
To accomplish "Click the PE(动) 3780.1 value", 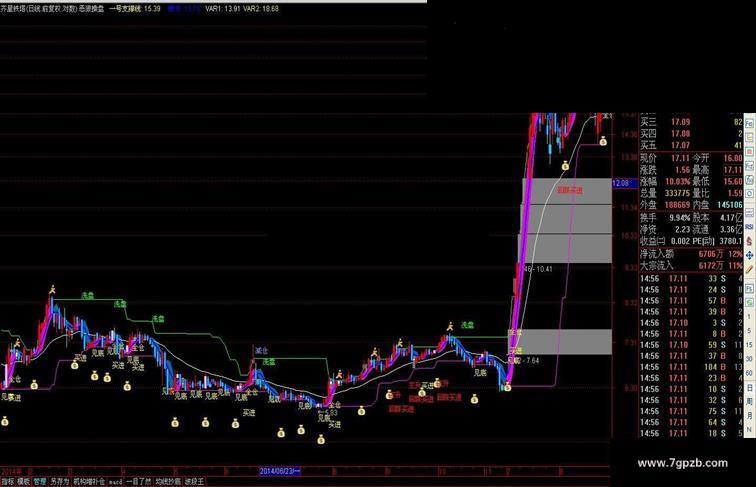I will coord(731,241).
